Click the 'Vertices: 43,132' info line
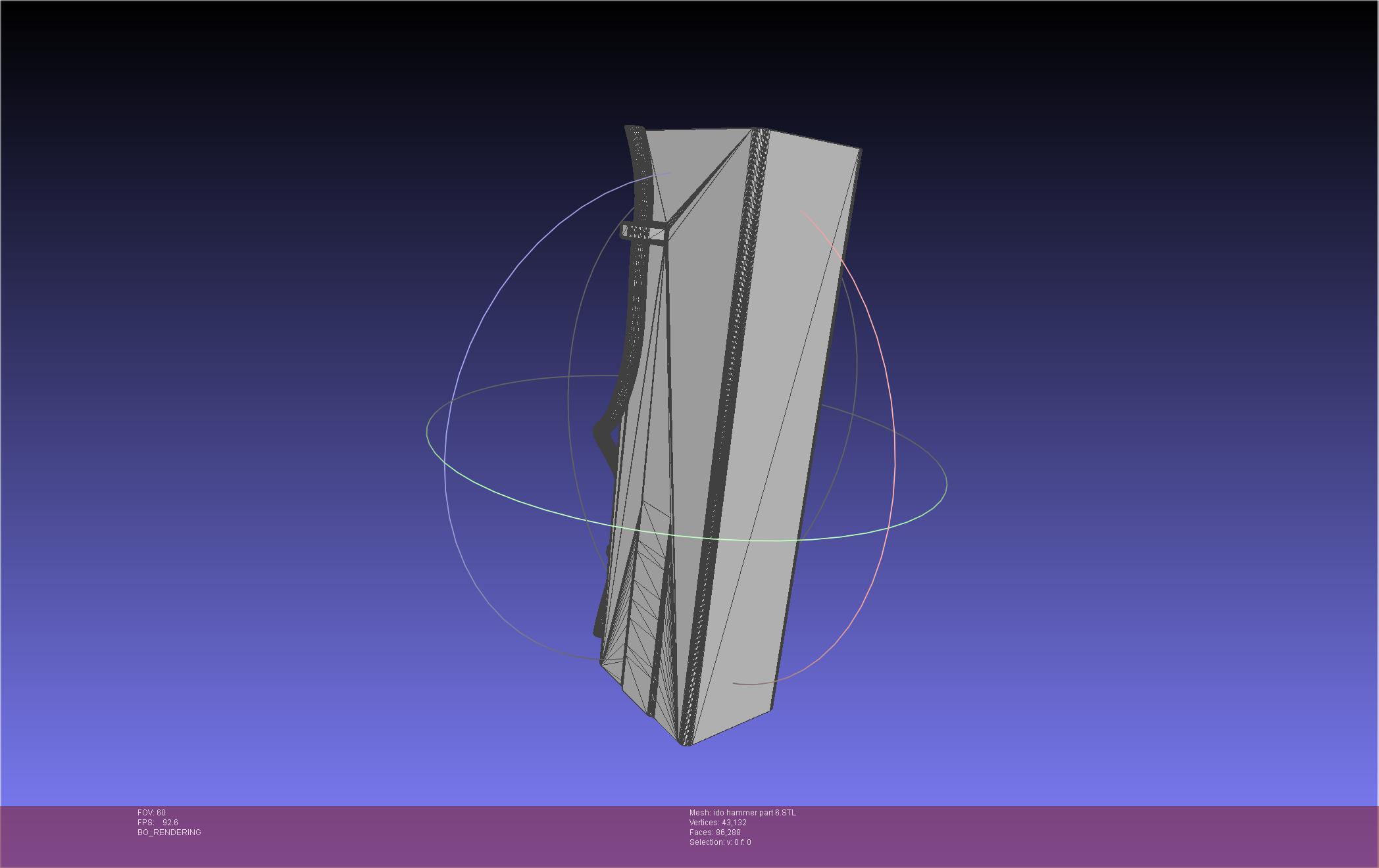The image size is (1379, 868). 718,823
